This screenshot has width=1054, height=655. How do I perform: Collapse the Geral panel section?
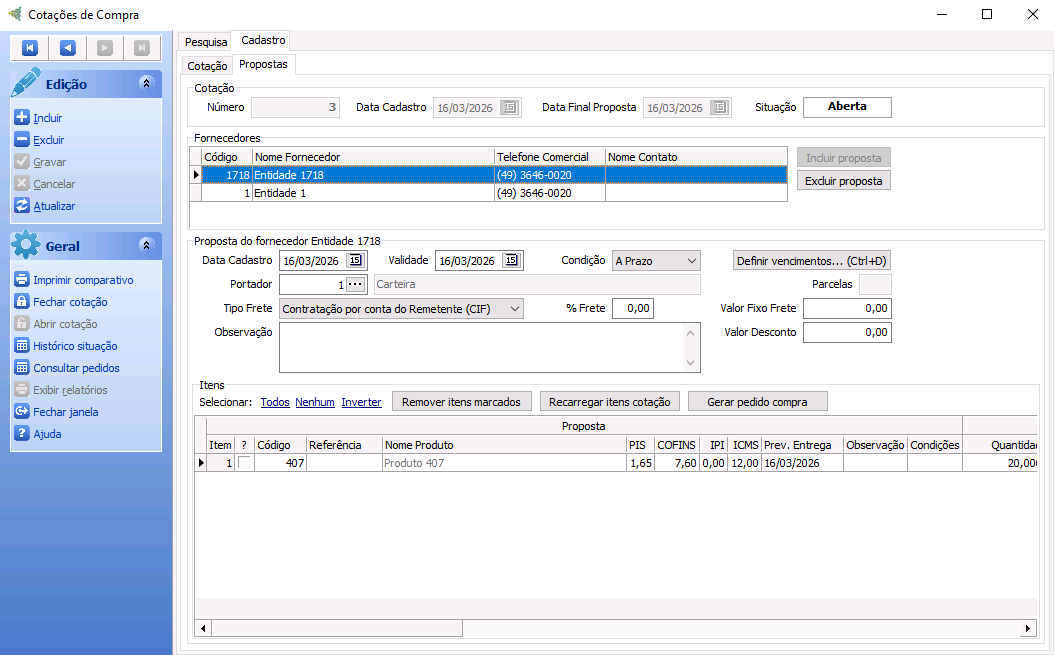pyautogui.click(x=146, y=245)
